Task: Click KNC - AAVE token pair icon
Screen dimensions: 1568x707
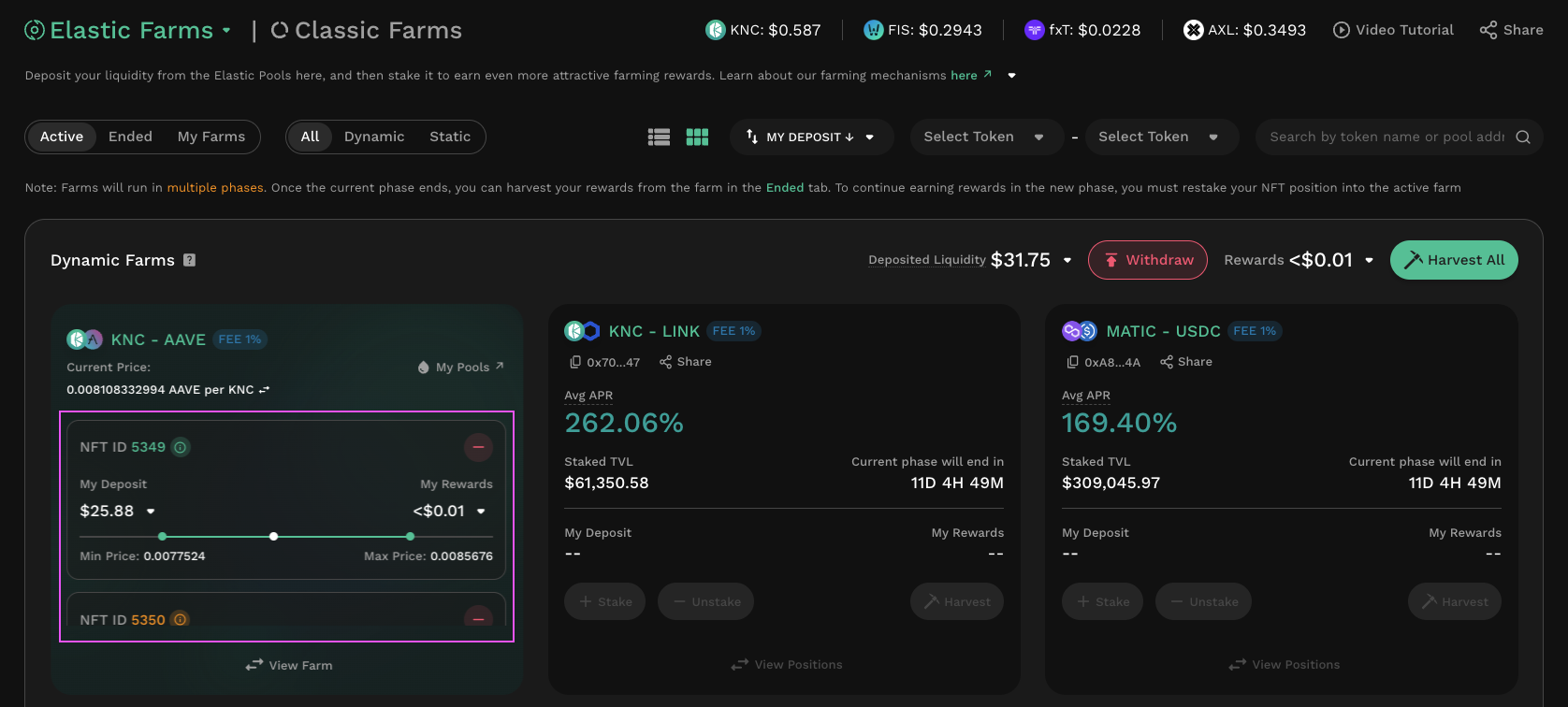Action: pos(84,339)
